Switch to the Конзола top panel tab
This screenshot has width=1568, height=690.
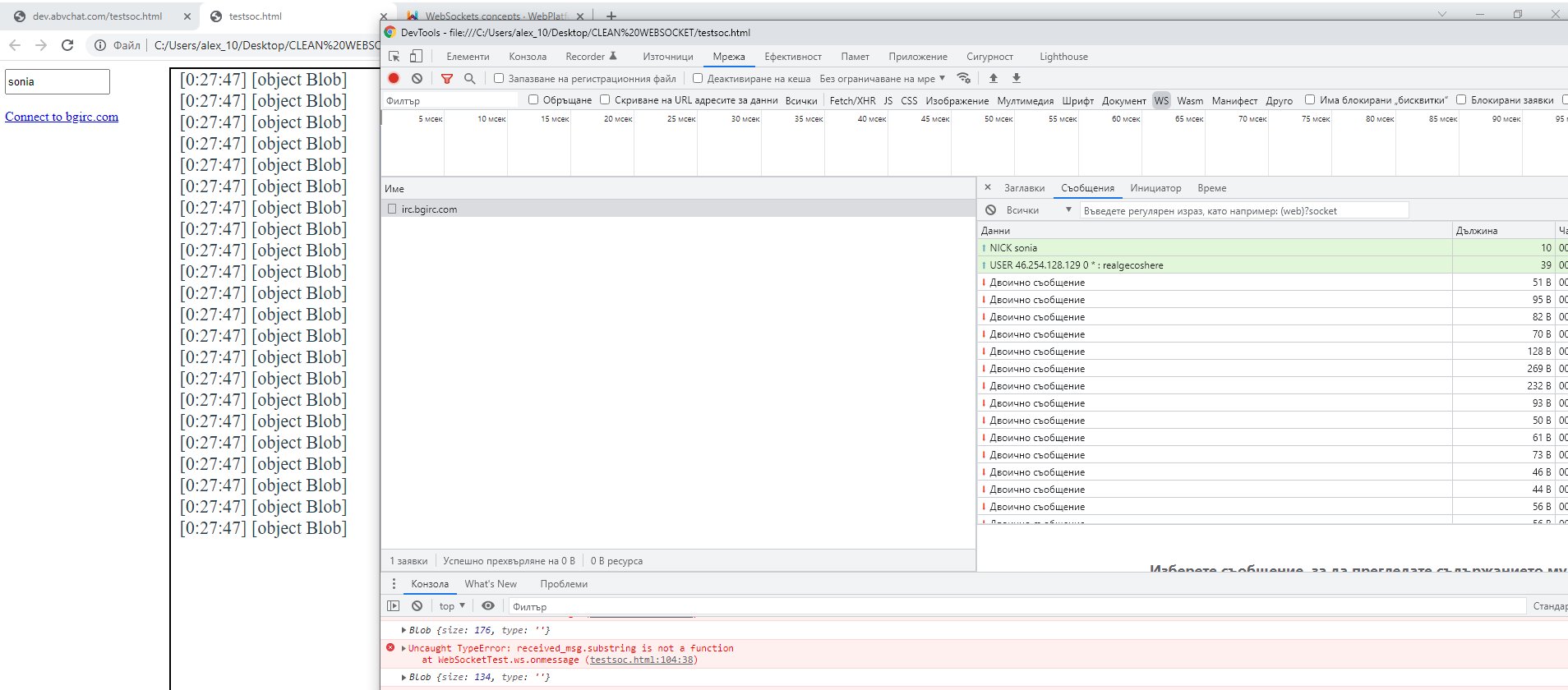pos(528,57)
